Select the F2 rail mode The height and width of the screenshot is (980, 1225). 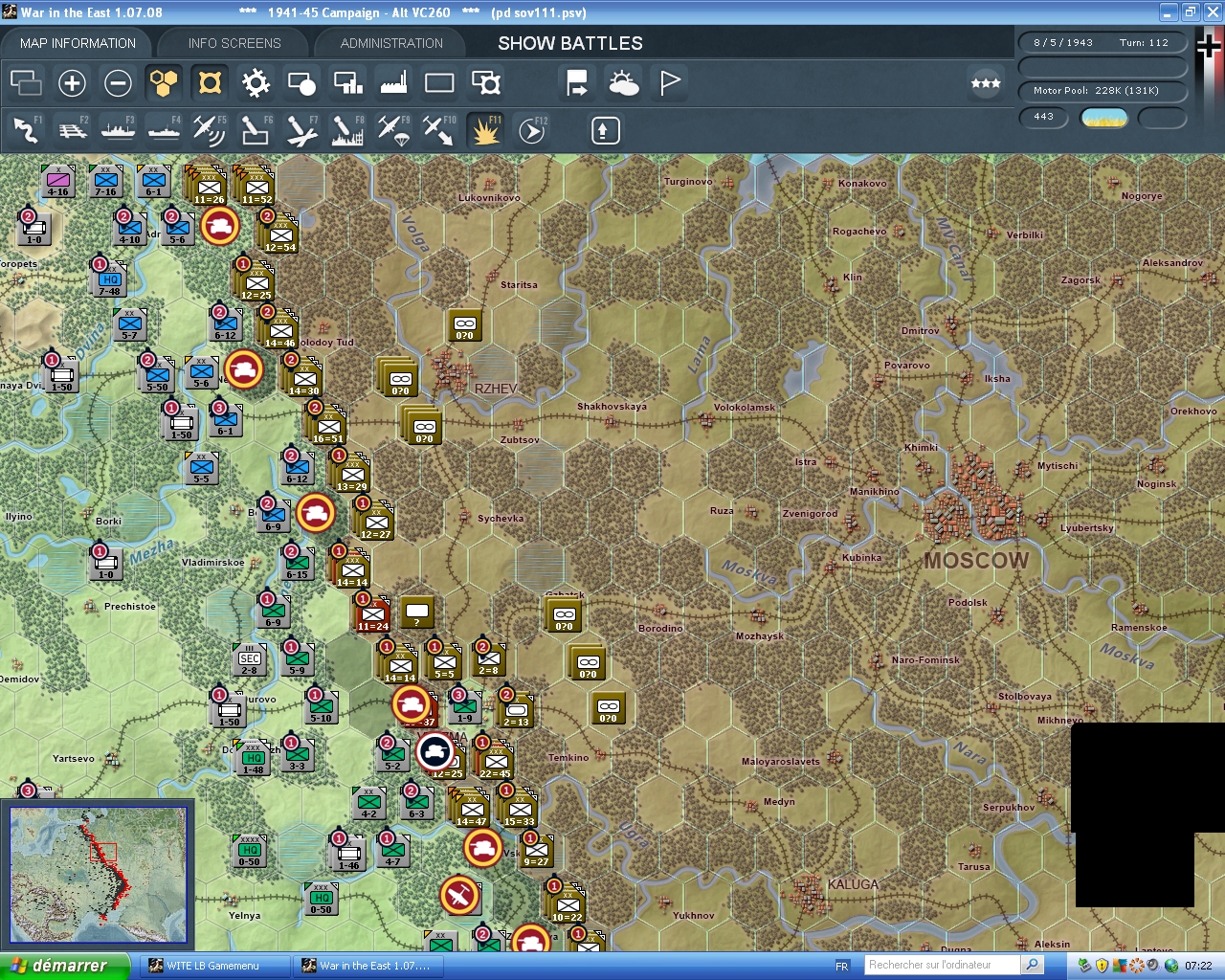pyautogui.click(x=72, y=130)
